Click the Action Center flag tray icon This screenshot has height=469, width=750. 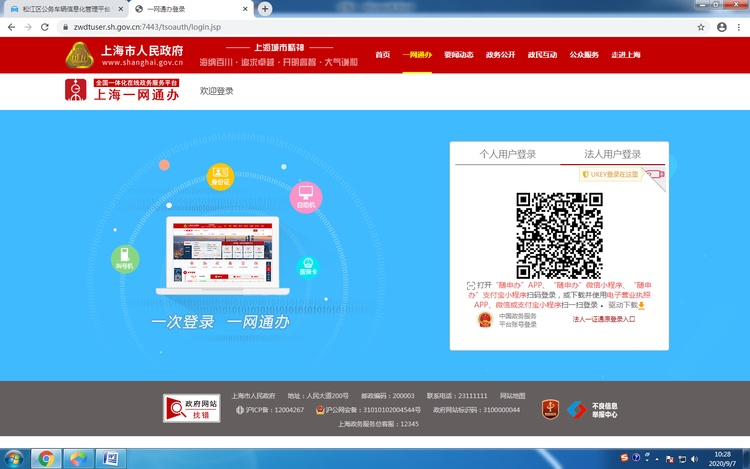[x=670, y=459]
